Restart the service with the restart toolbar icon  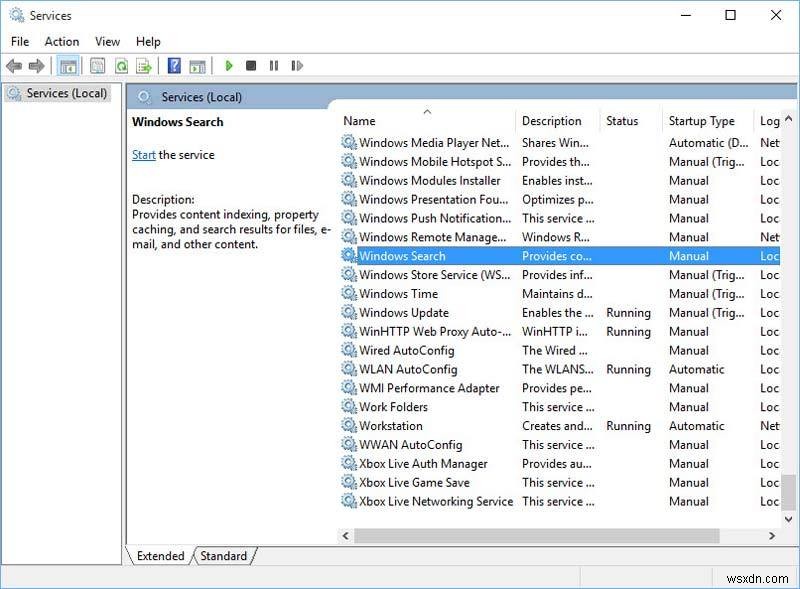297,66
